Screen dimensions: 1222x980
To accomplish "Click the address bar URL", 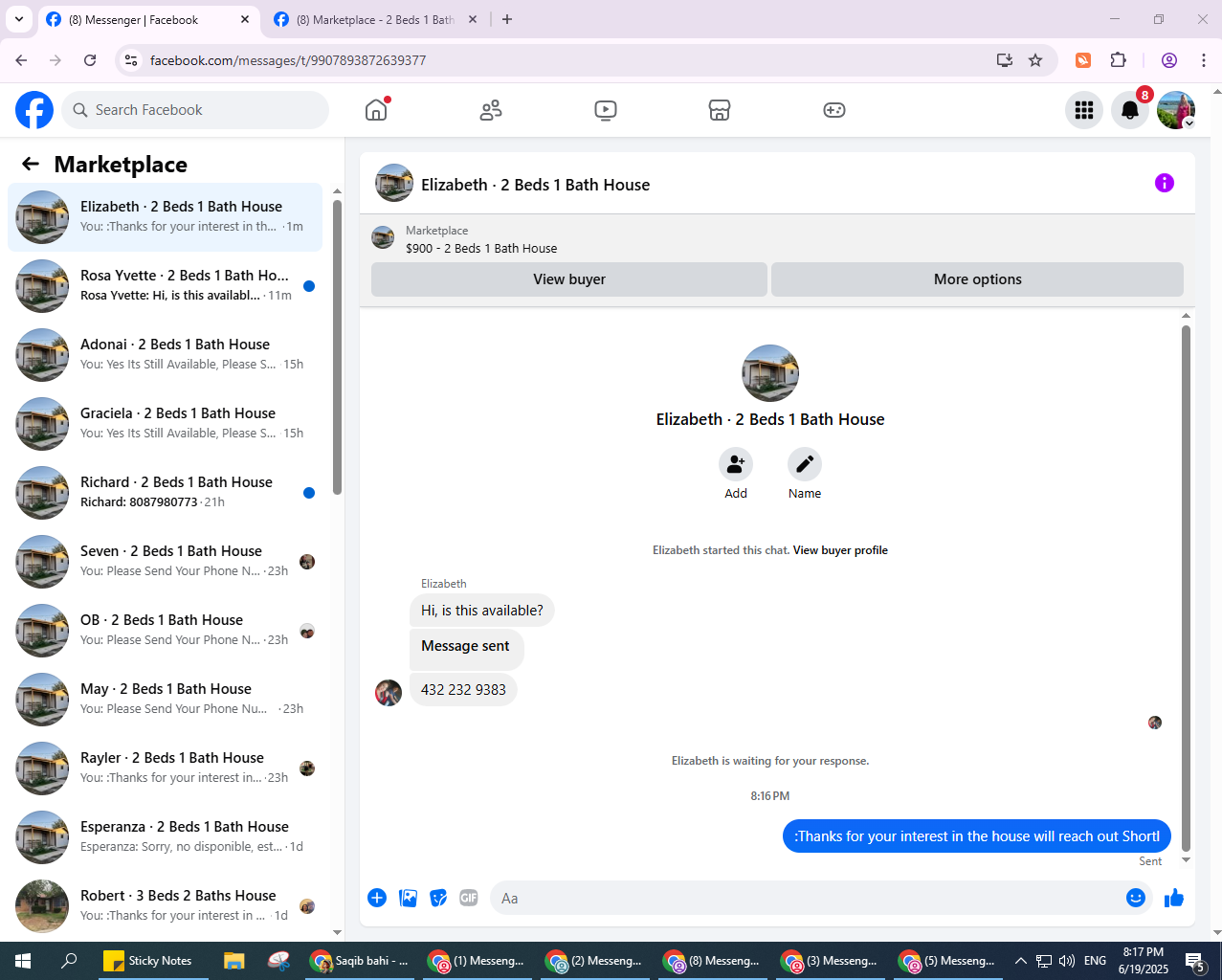I will click(x=288, y=60).
